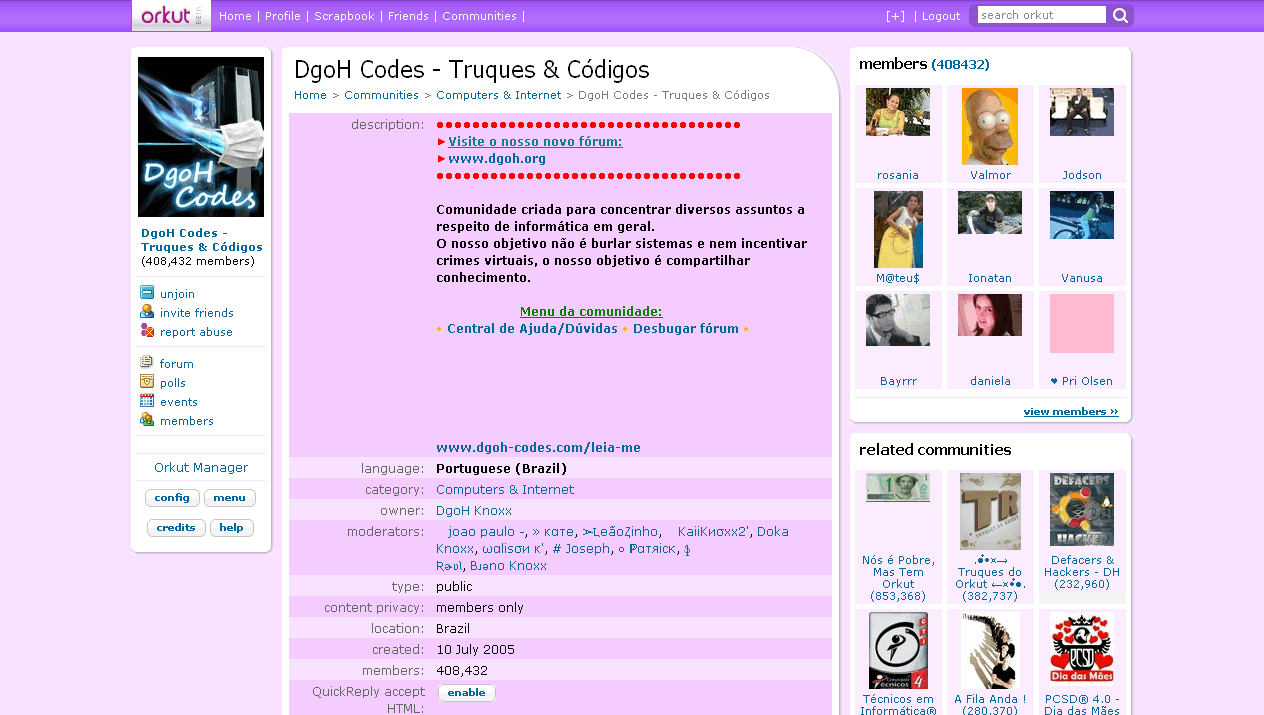Click the help button
The width and height of the screenshot is (1264, 715).
232,528
